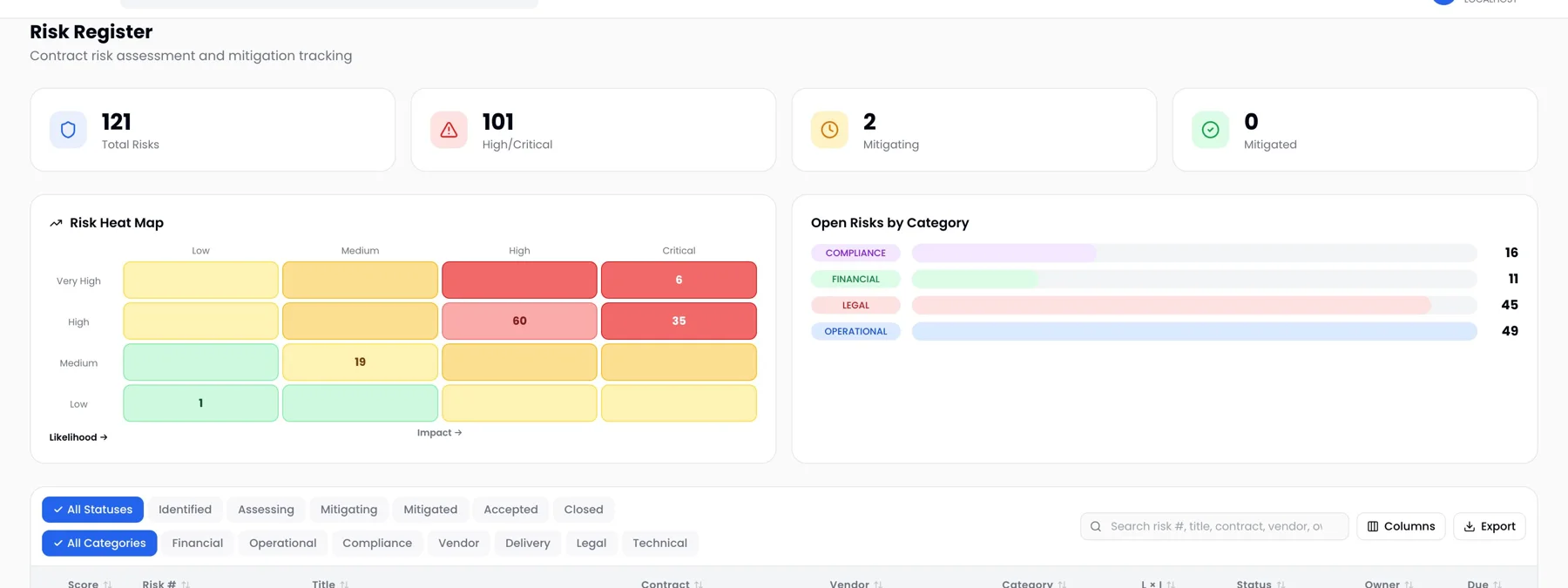Click the 'Impact →' axis label

[439, 433]
